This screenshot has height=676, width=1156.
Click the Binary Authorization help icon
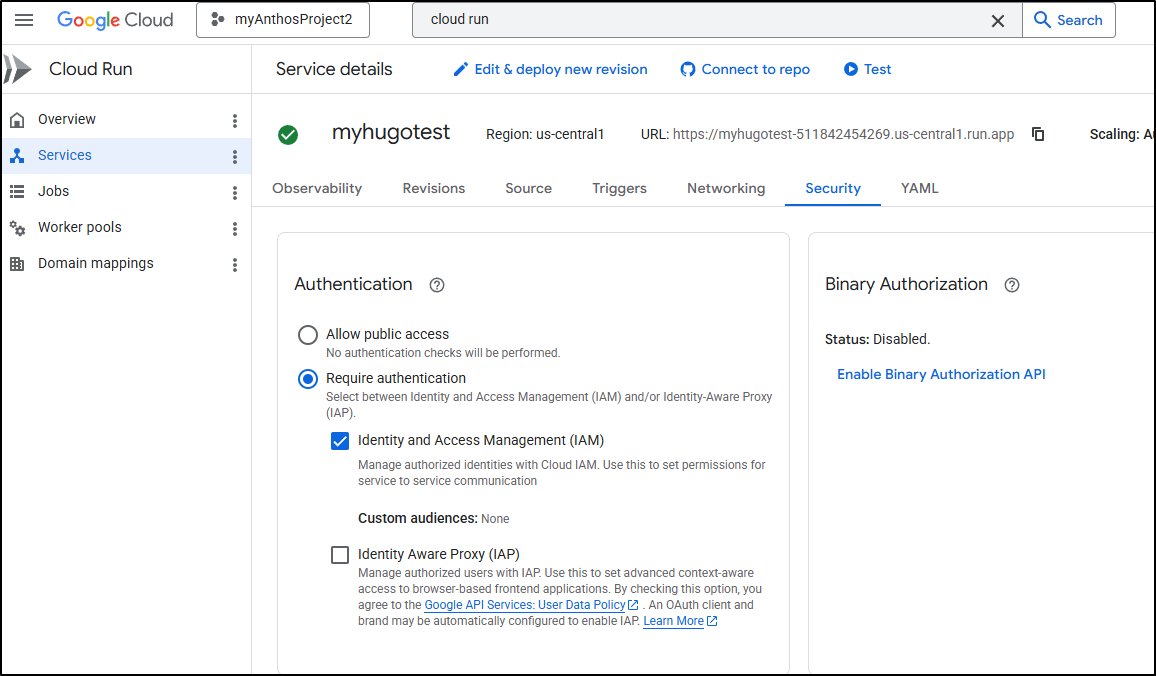pos(1012,285)
